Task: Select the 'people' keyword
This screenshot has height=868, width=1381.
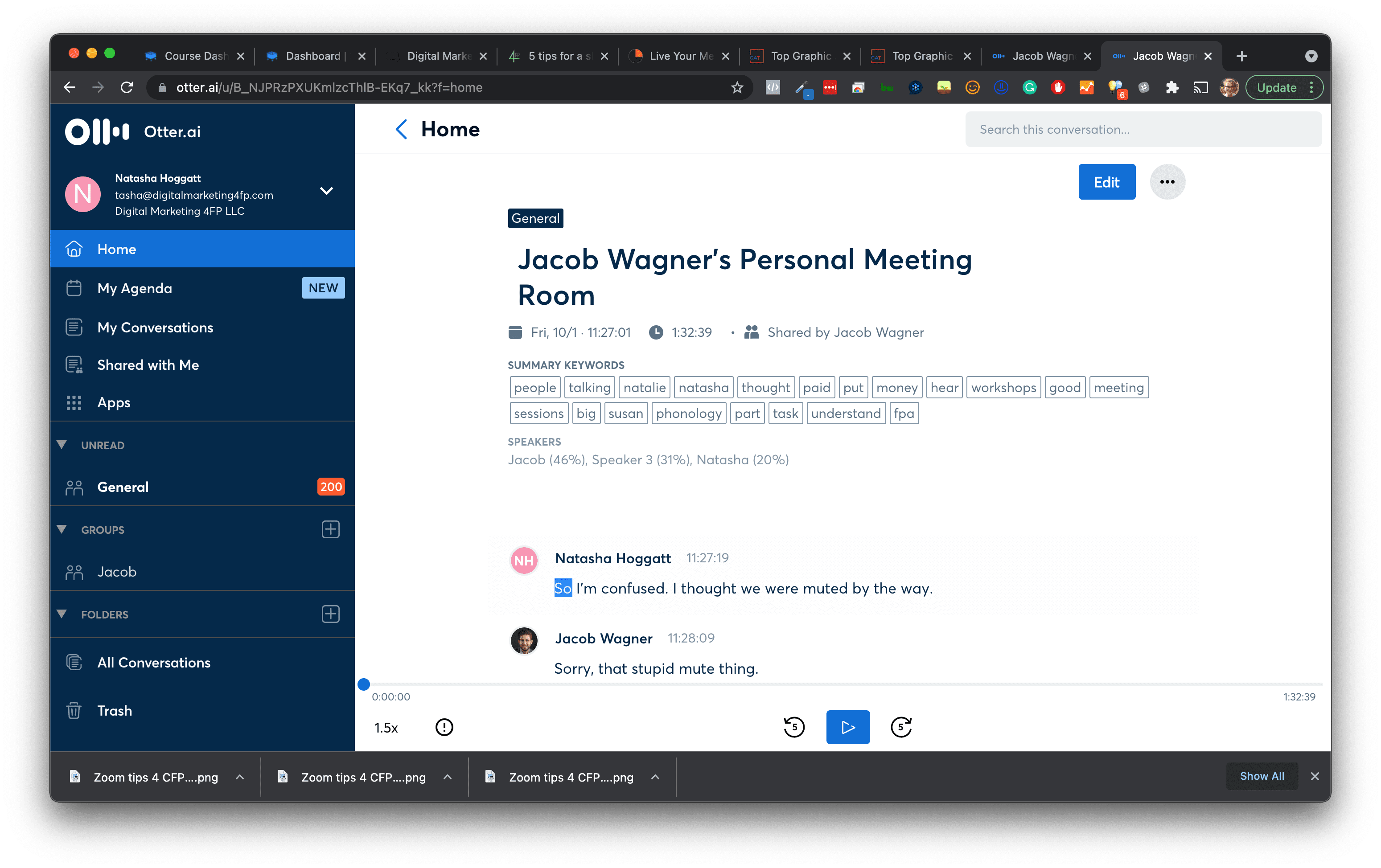Action: click(x=534, y=388)
